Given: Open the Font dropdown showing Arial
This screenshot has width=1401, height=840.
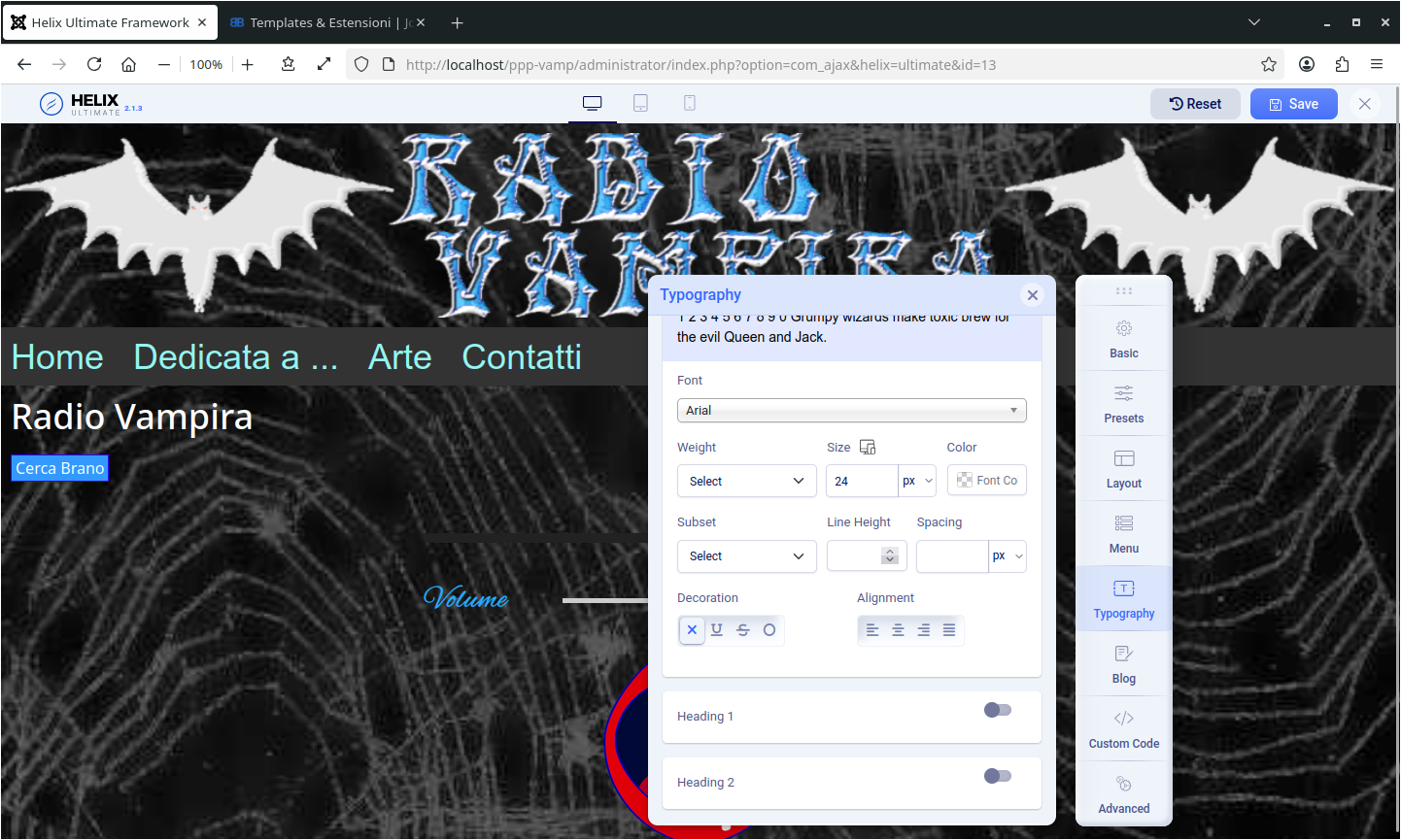Looking at the screenshot, I should (852, 411).
